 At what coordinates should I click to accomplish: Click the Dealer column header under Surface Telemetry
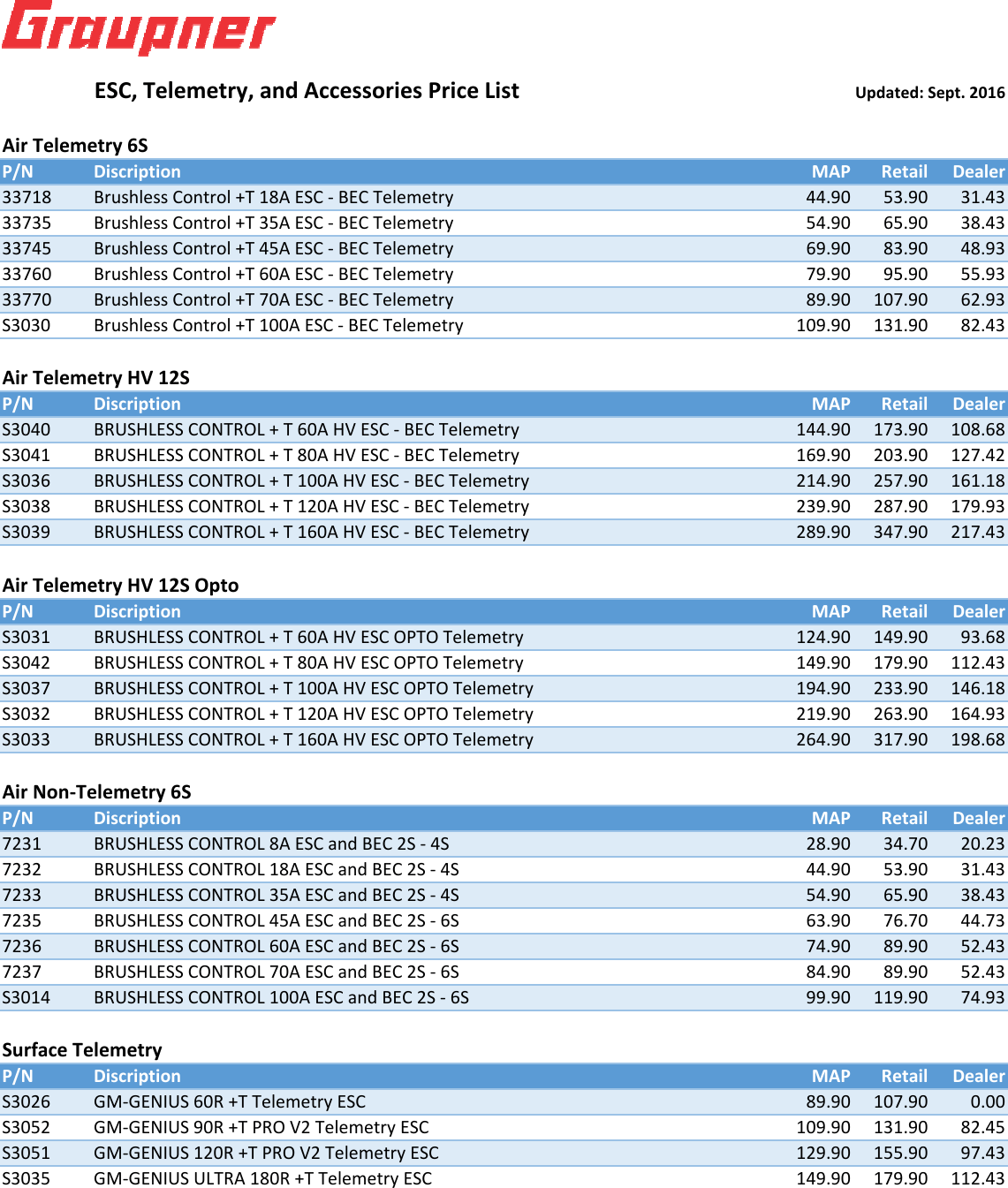978,1076
